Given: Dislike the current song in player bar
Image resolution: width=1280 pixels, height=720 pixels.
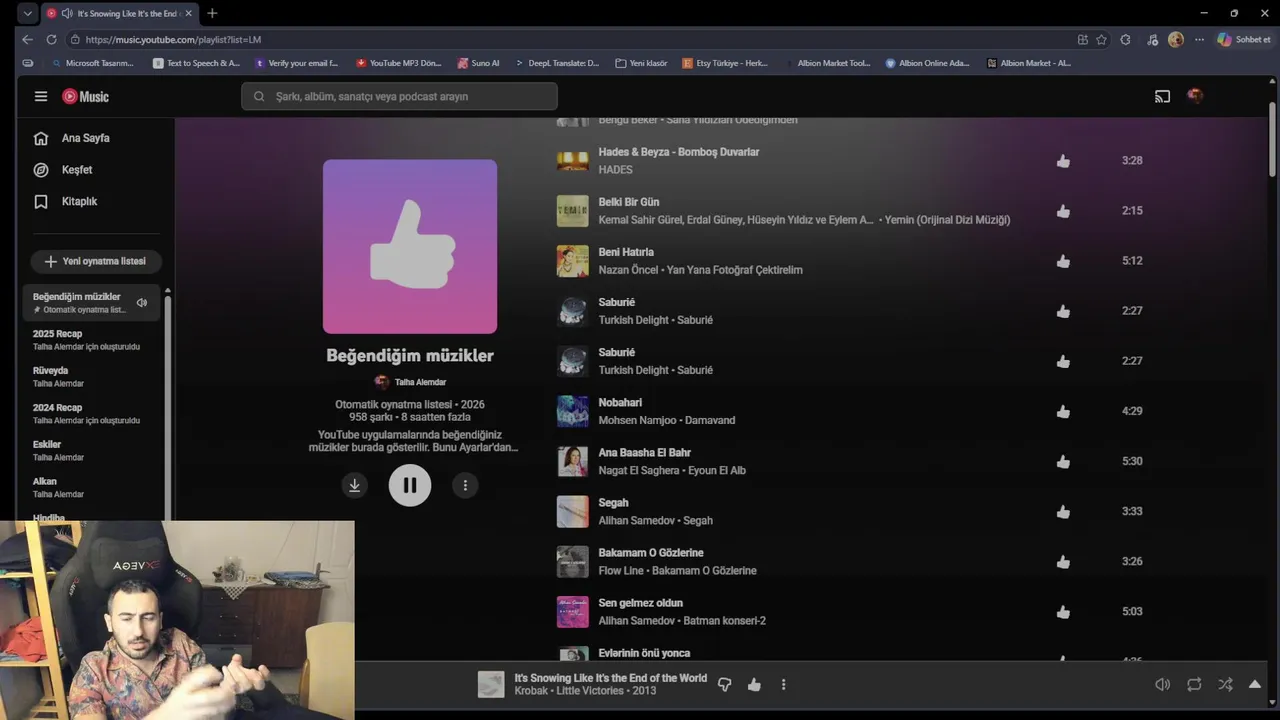Looking at the screenshot, I should click(725, 685).
